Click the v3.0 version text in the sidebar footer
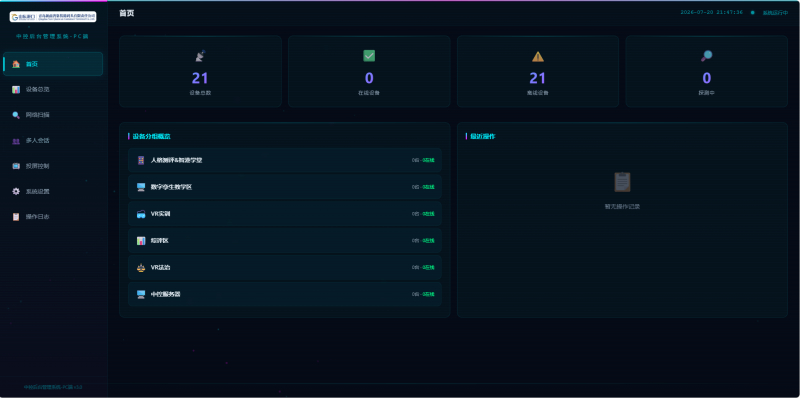 click(79, 387)
